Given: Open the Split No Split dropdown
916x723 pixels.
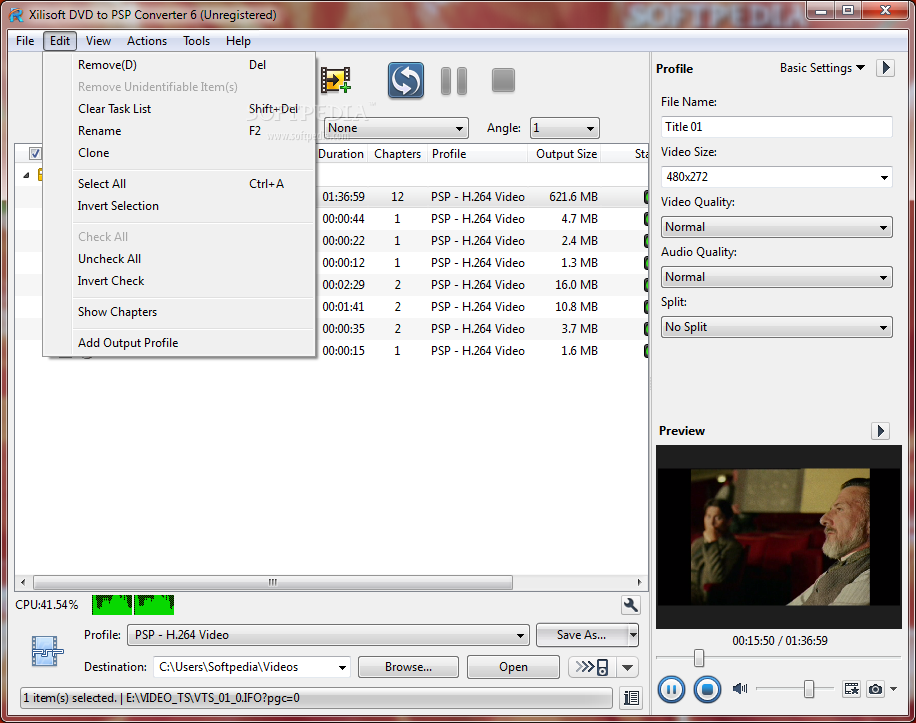Looking at the screenshot, I should [x=776, y=327].
